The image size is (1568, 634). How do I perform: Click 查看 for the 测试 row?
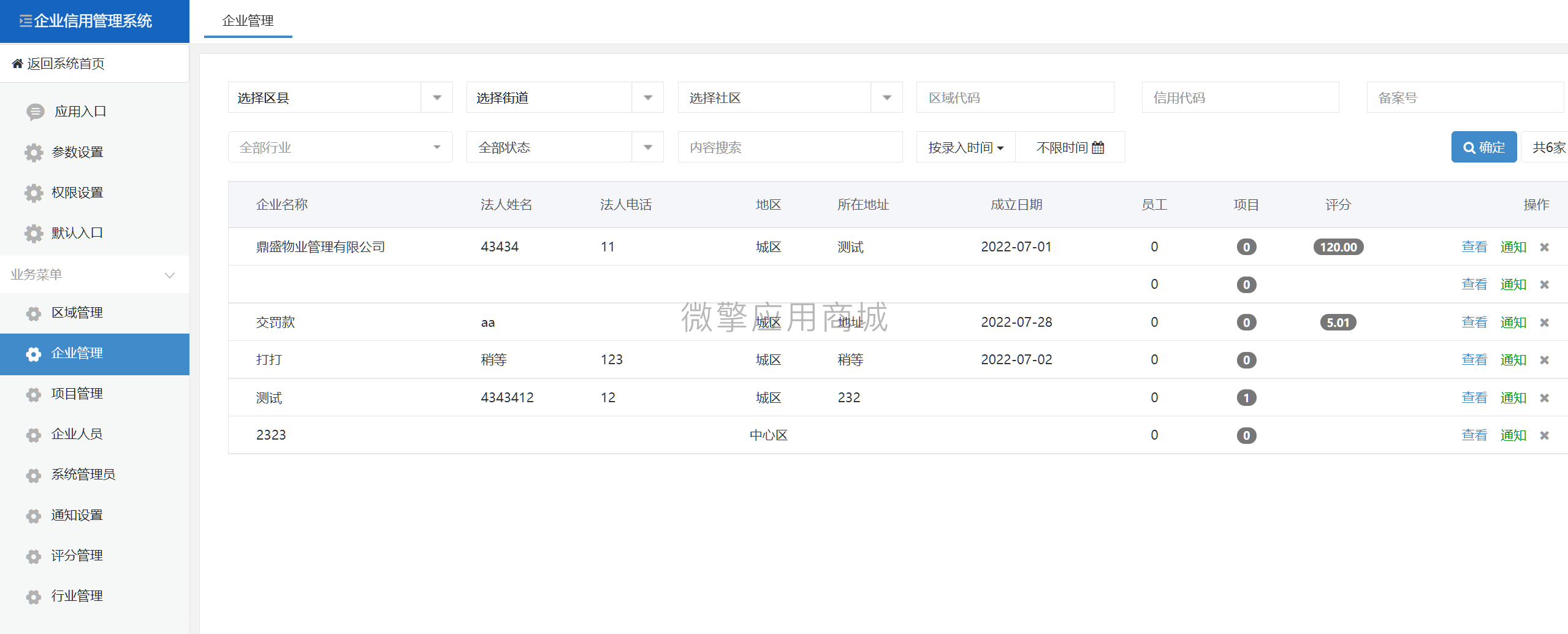click(1474, 398)
